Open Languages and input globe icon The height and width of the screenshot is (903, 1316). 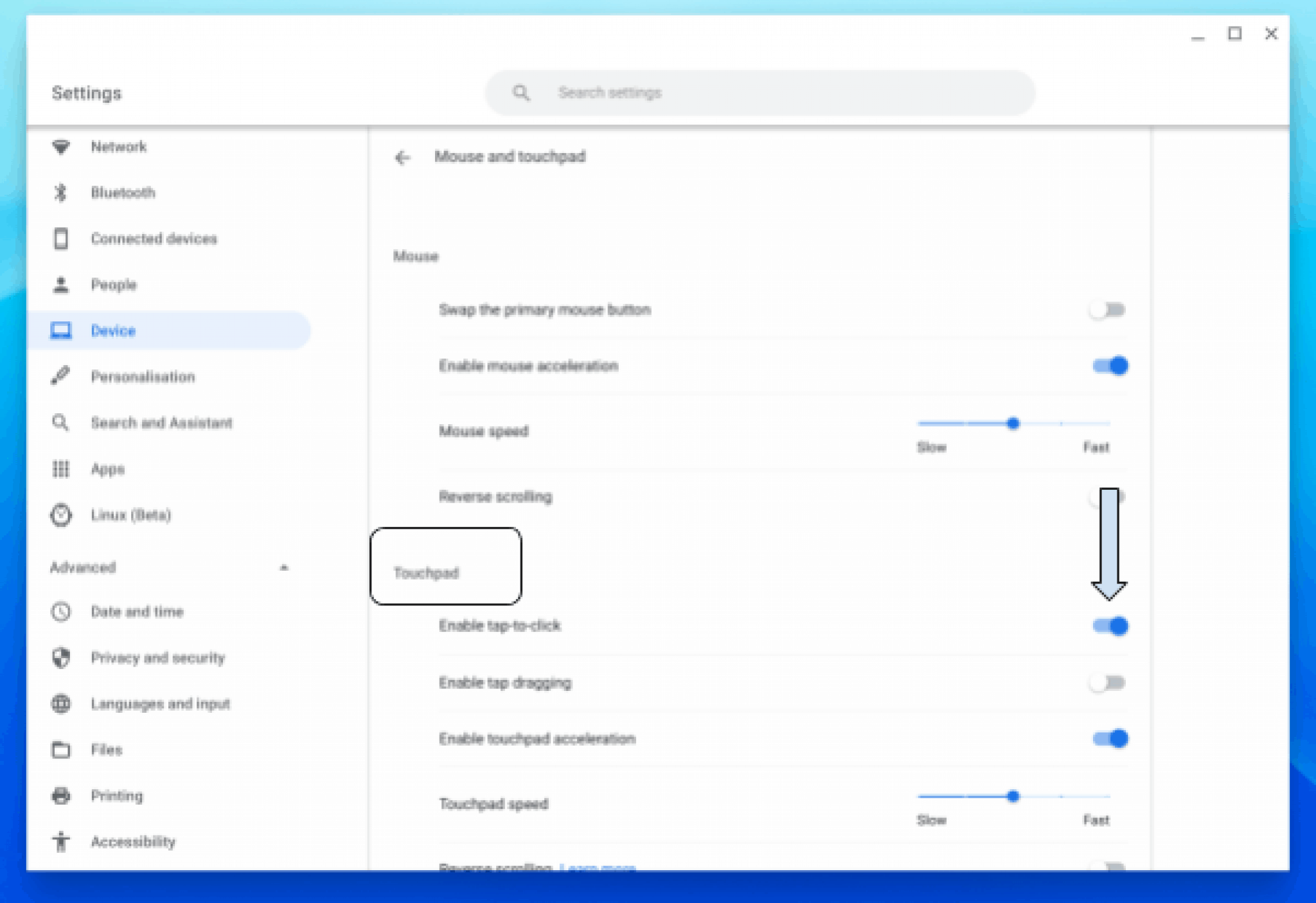tap(61, 704)
